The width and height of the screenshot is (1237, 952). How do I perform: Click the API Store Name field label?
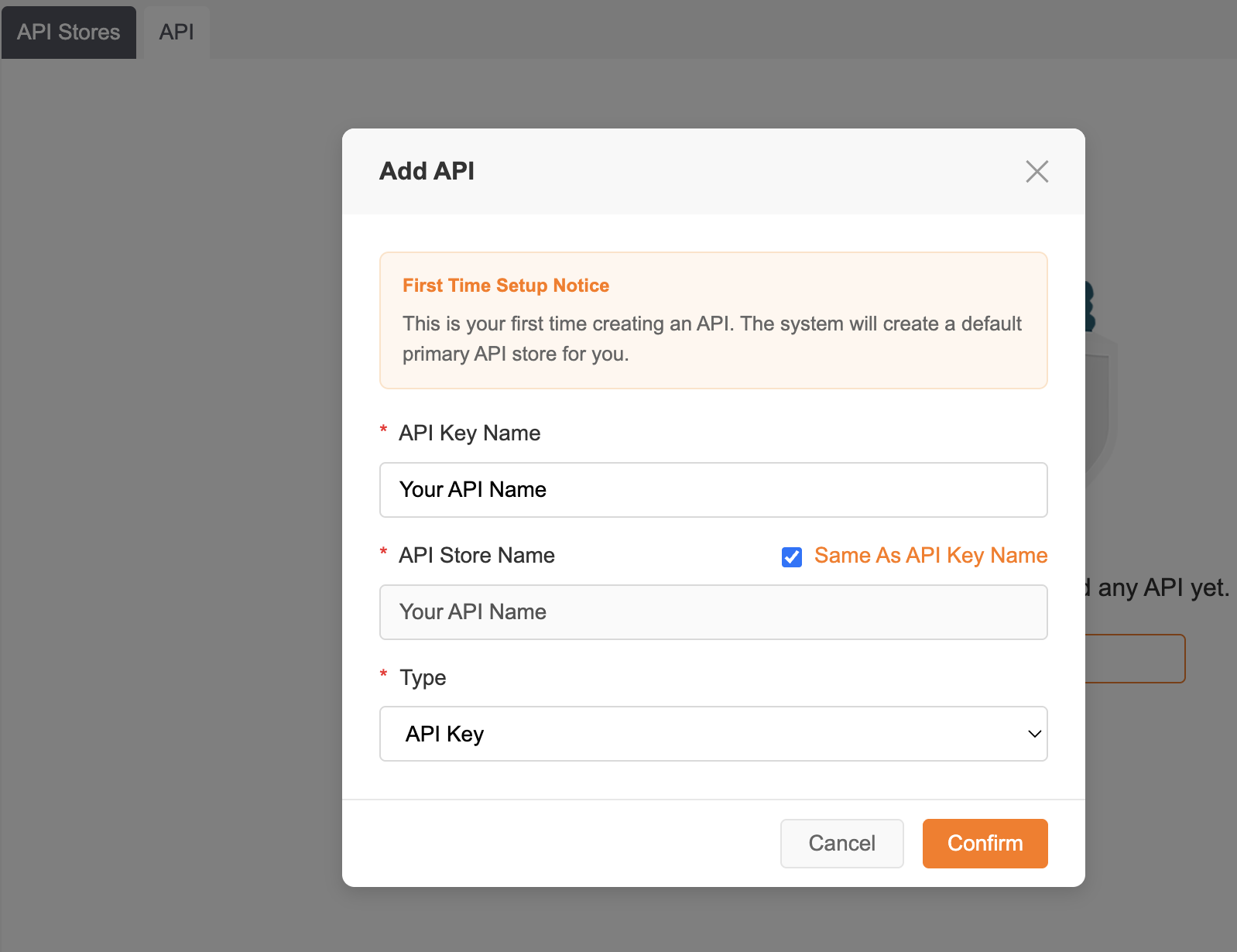pos(477,556)
